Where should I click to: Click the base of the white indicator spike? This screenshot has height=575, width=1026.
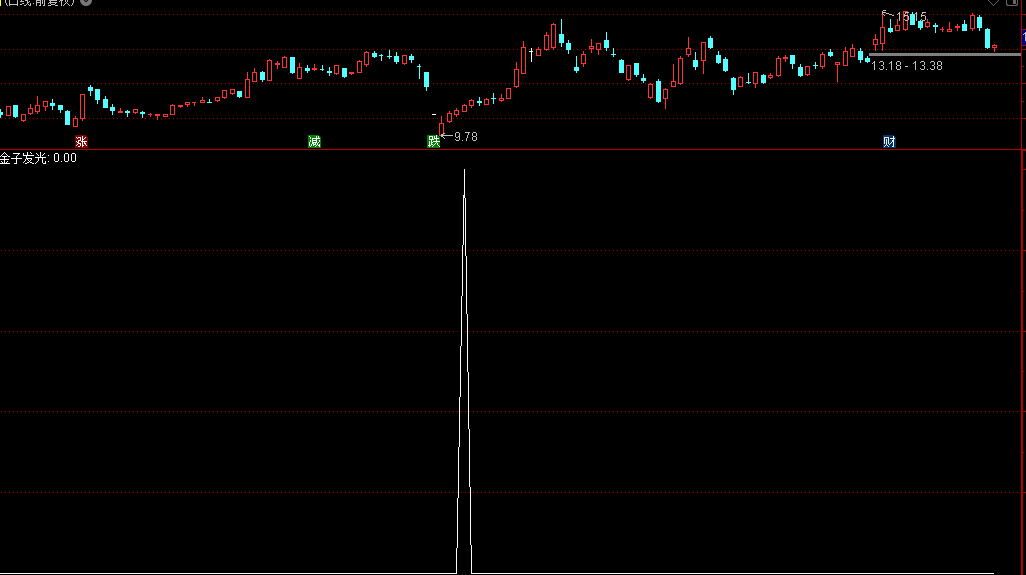pyautogui.click(x=464, y=571)
